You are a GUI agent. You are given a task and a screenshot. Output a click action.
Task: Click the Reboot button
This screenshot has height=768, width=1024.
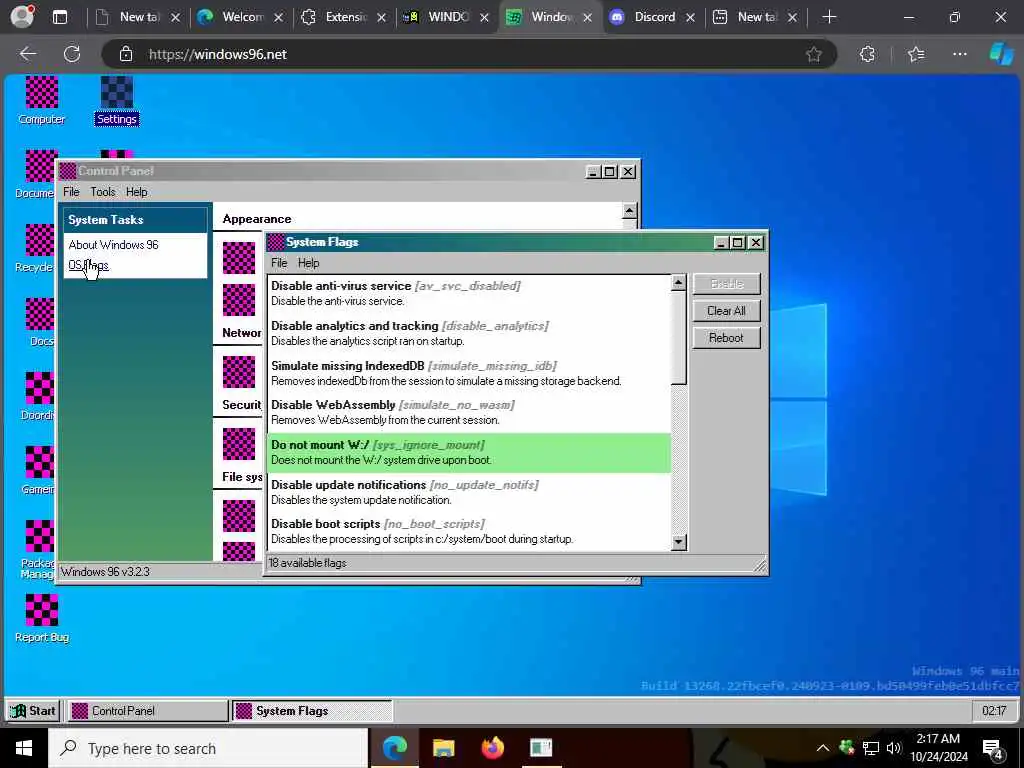pos(726,338)
